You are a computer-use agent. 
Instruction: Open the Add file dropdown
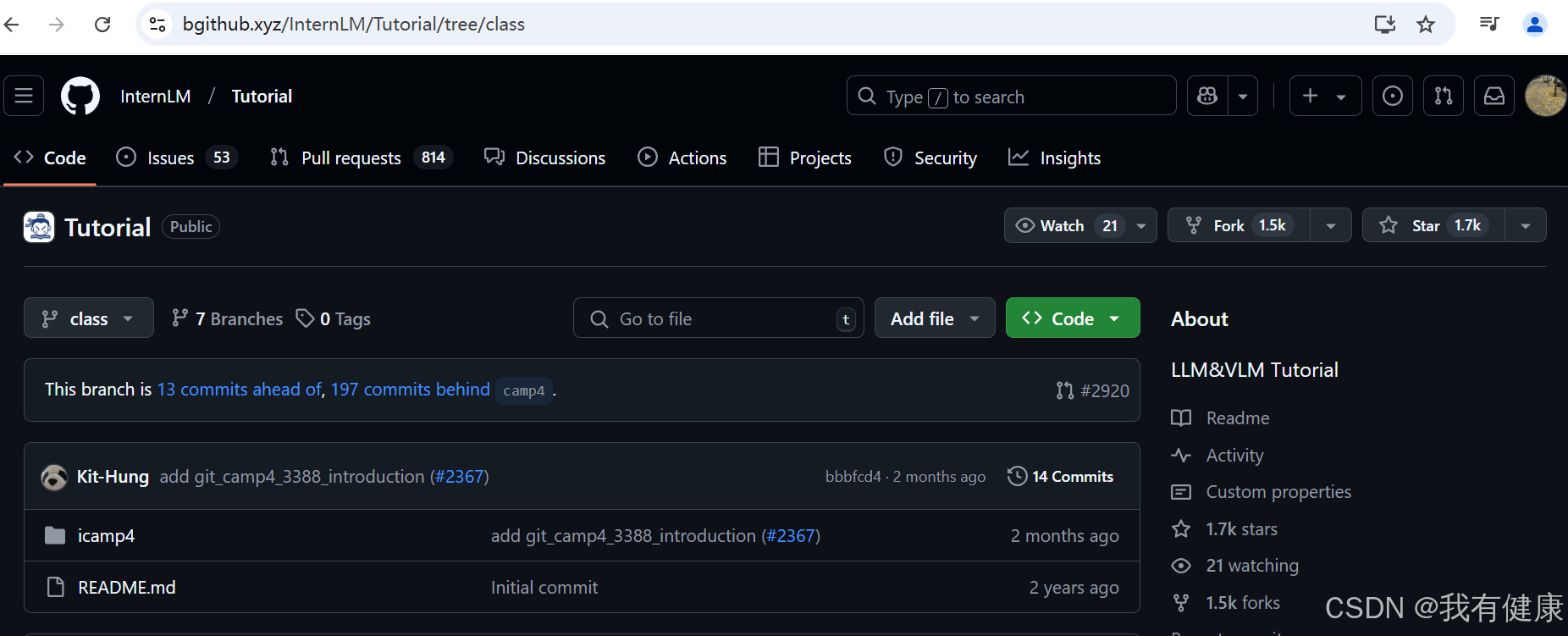click(x=935, y=318)
